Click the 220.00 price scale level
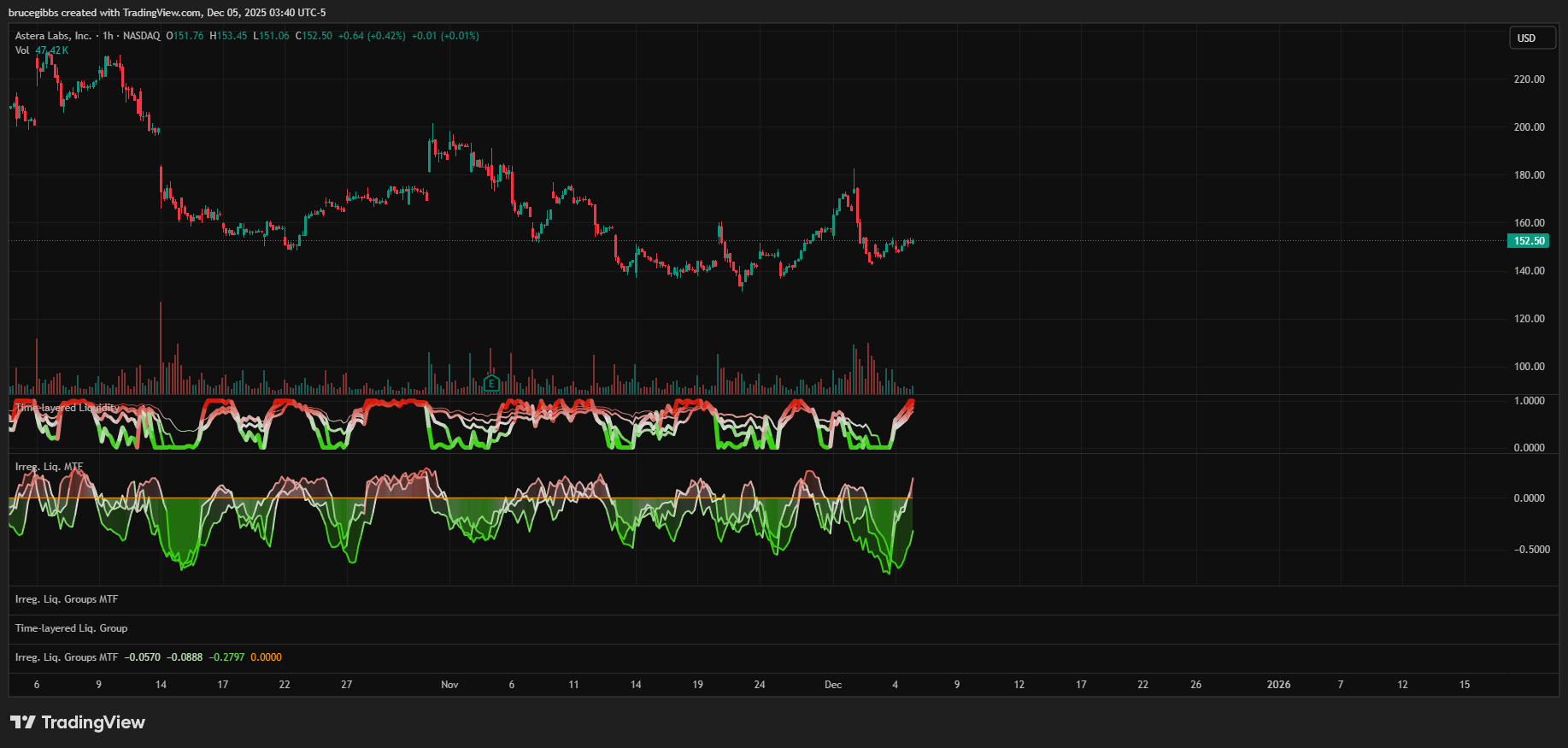Screen dimensions: 1568x748 pos(1529,80)
